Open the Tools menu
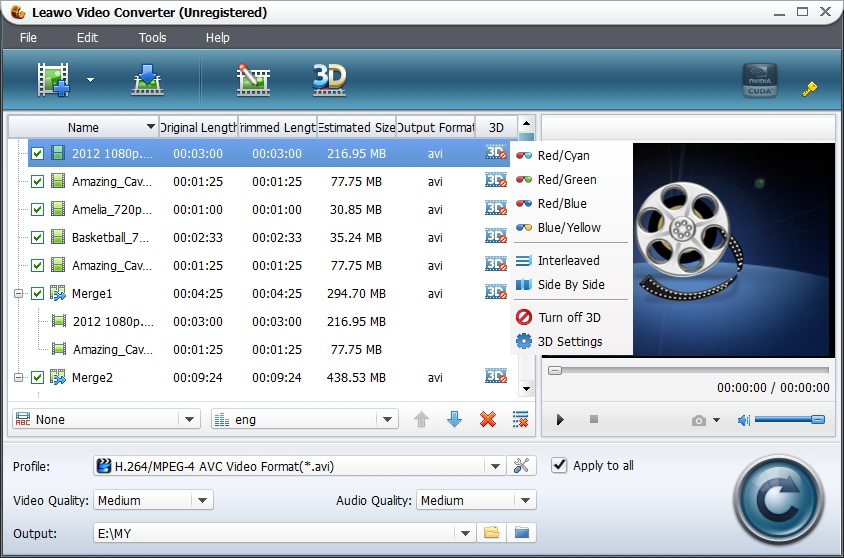The image size is (844, 558). [x=152, y=38]
